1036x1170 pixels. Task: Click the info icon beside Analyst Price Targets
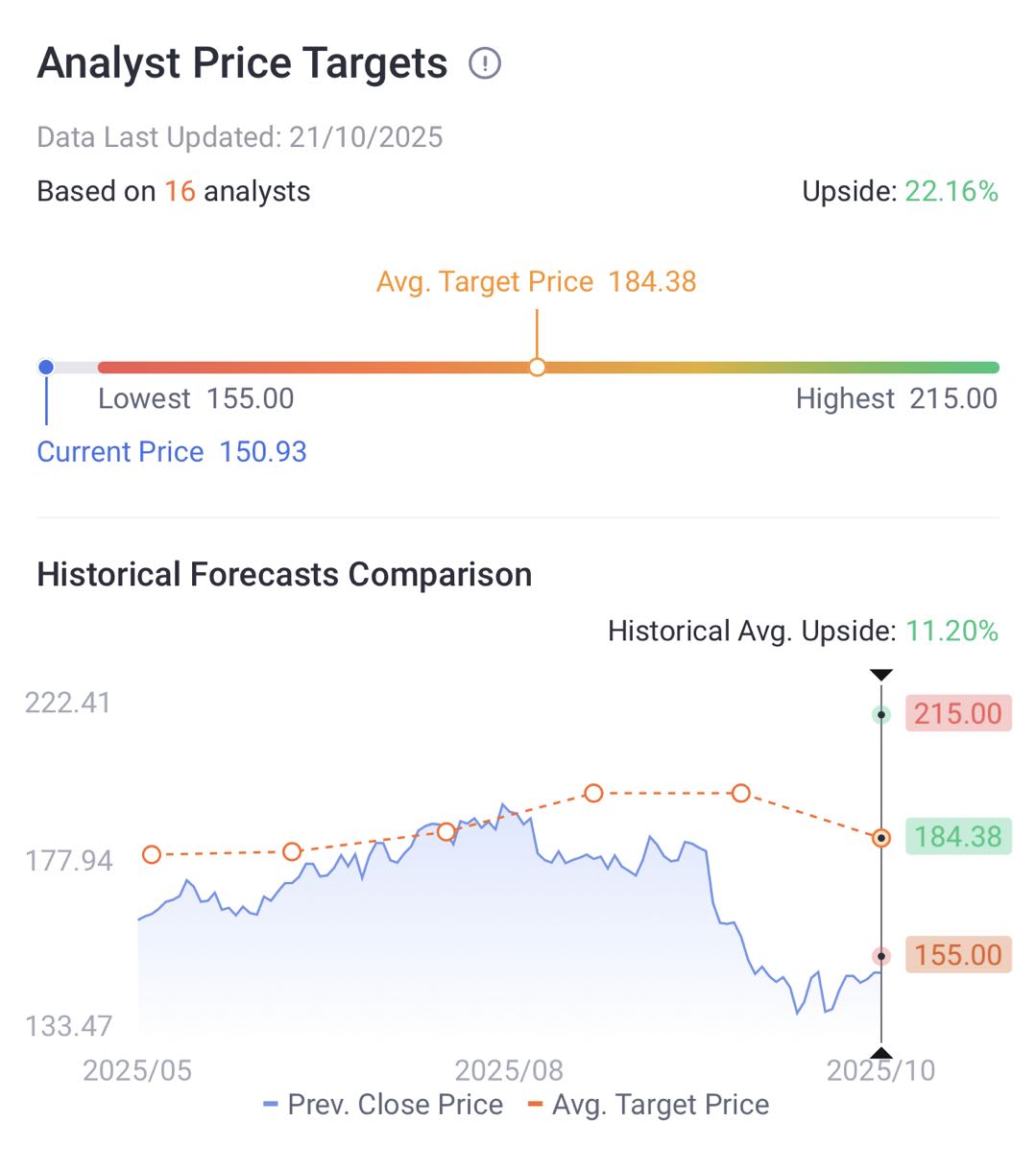coord(485,64)
